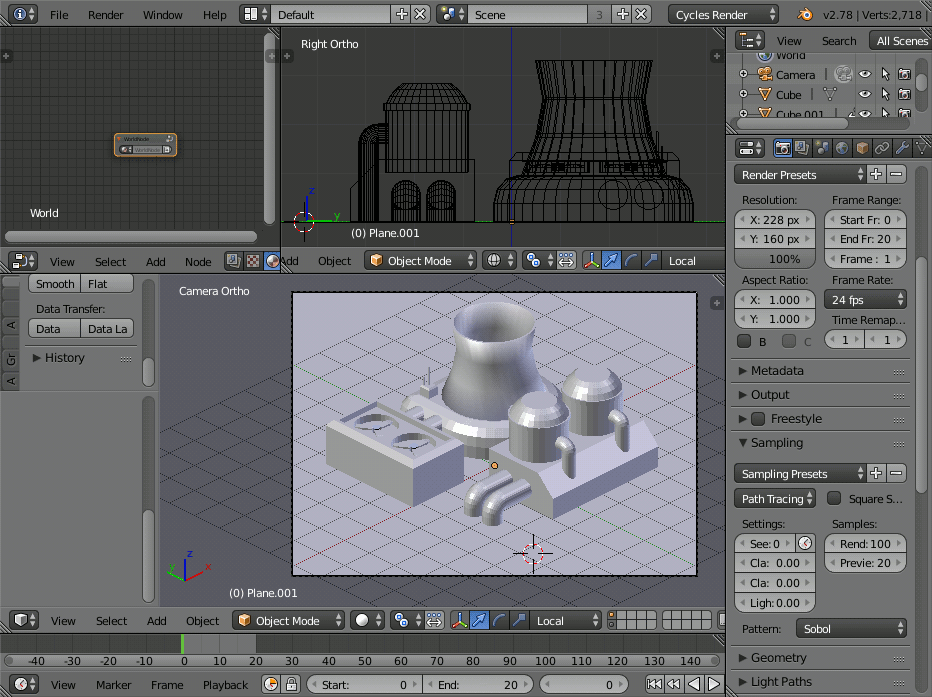
Task: Click the Data Transfer 'Data' button
Action: pos(49,329)
